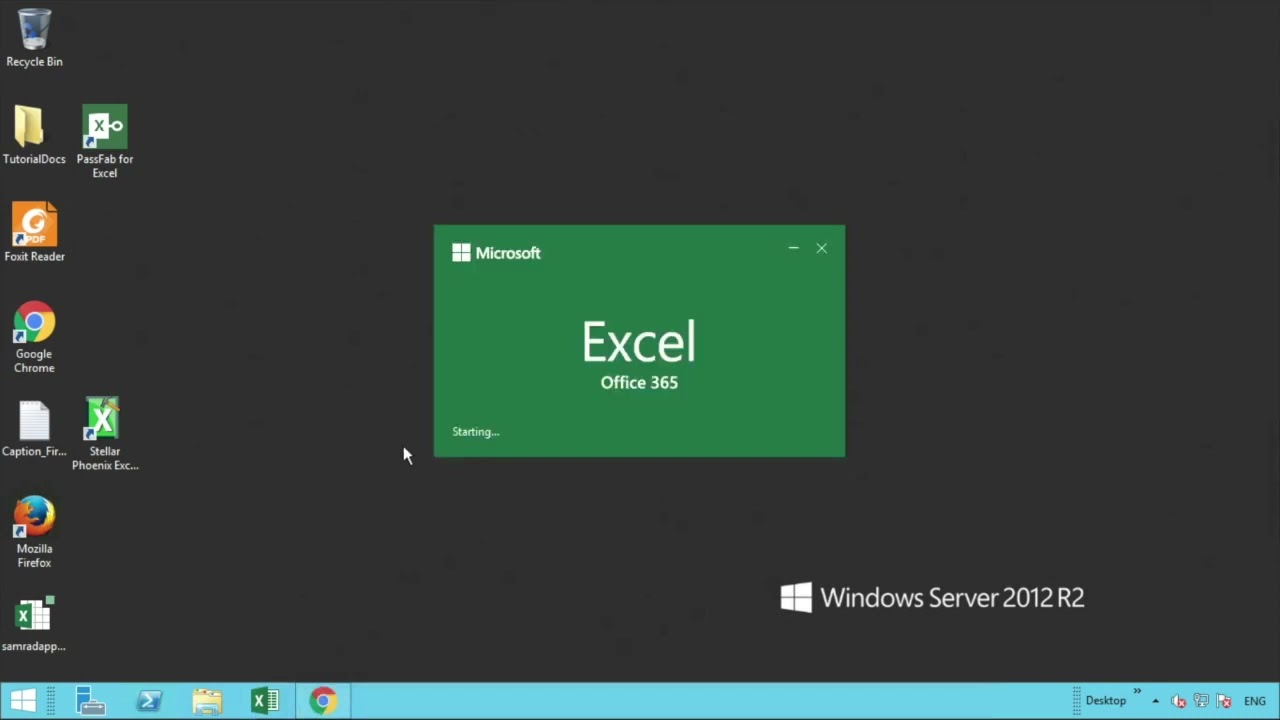Select the TutorialDocs folder on desktop
Screen dimensions: 1280x720
[x=34, y=135]
